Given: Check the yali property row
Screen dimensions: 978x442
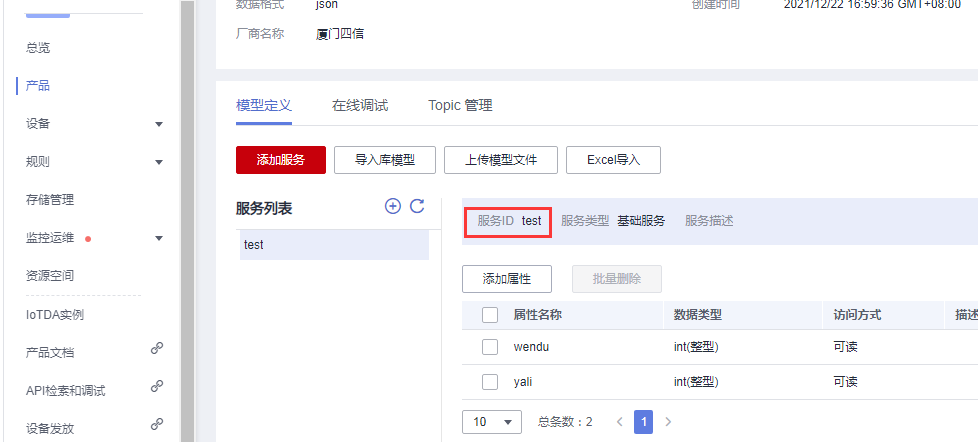Looking at the screenshot, I should [490, 382].
